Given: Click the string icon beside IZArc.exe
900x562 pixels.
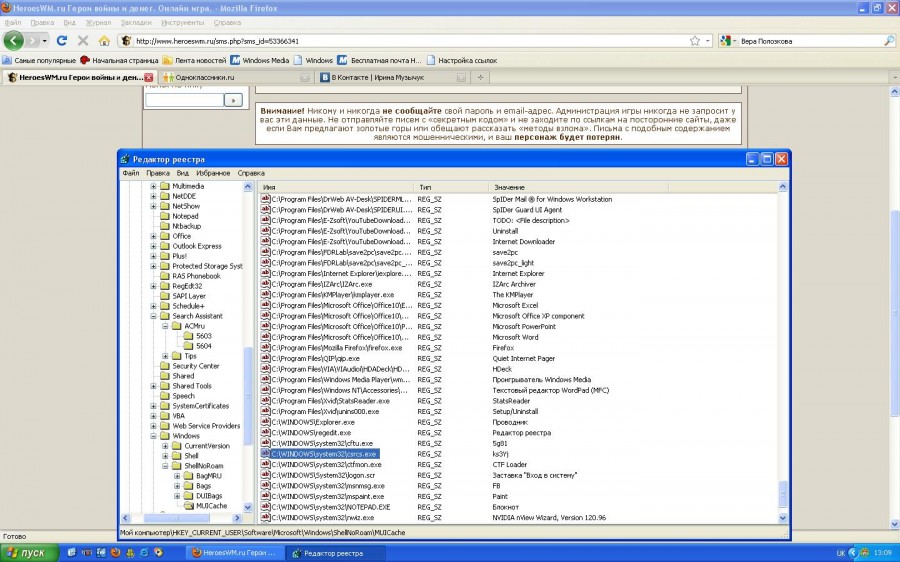Looking at the screenshot, I should [265, 284].
